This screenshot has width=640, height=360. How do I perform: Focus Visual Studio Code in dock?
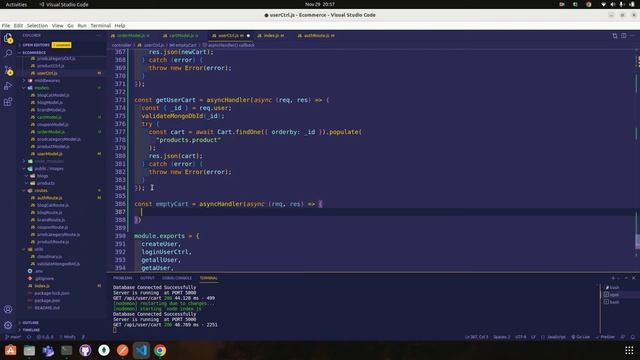[x=141, y=350]
